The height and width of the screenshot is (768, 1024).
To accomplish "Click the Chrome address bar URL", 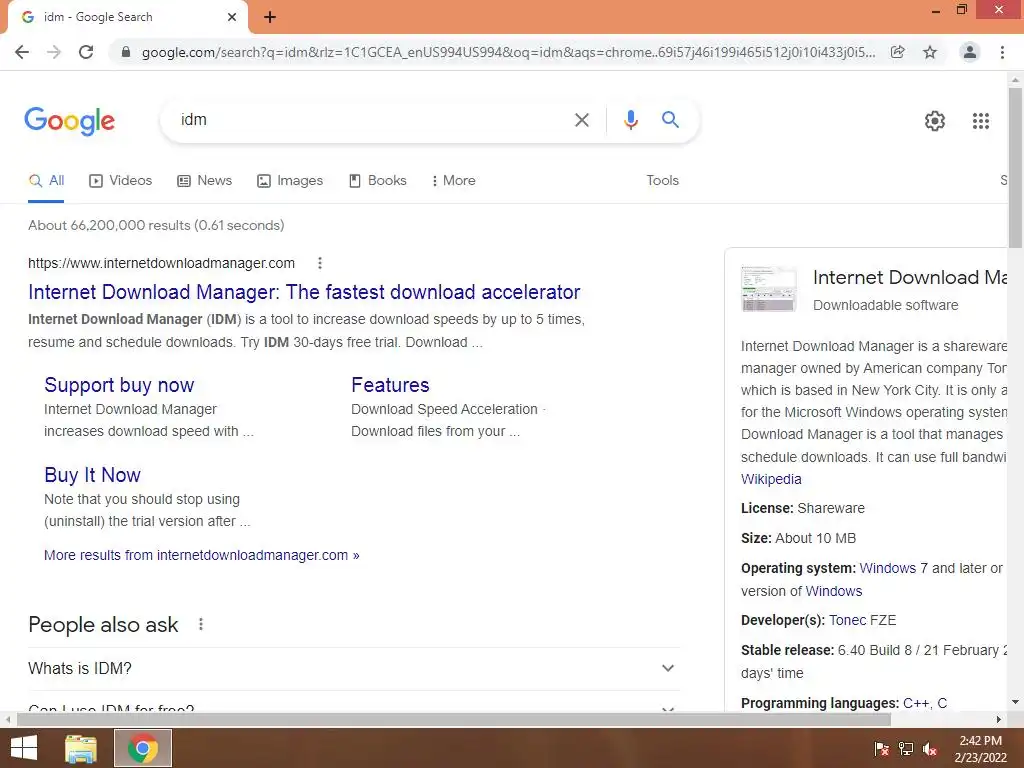I will [508, 52].
